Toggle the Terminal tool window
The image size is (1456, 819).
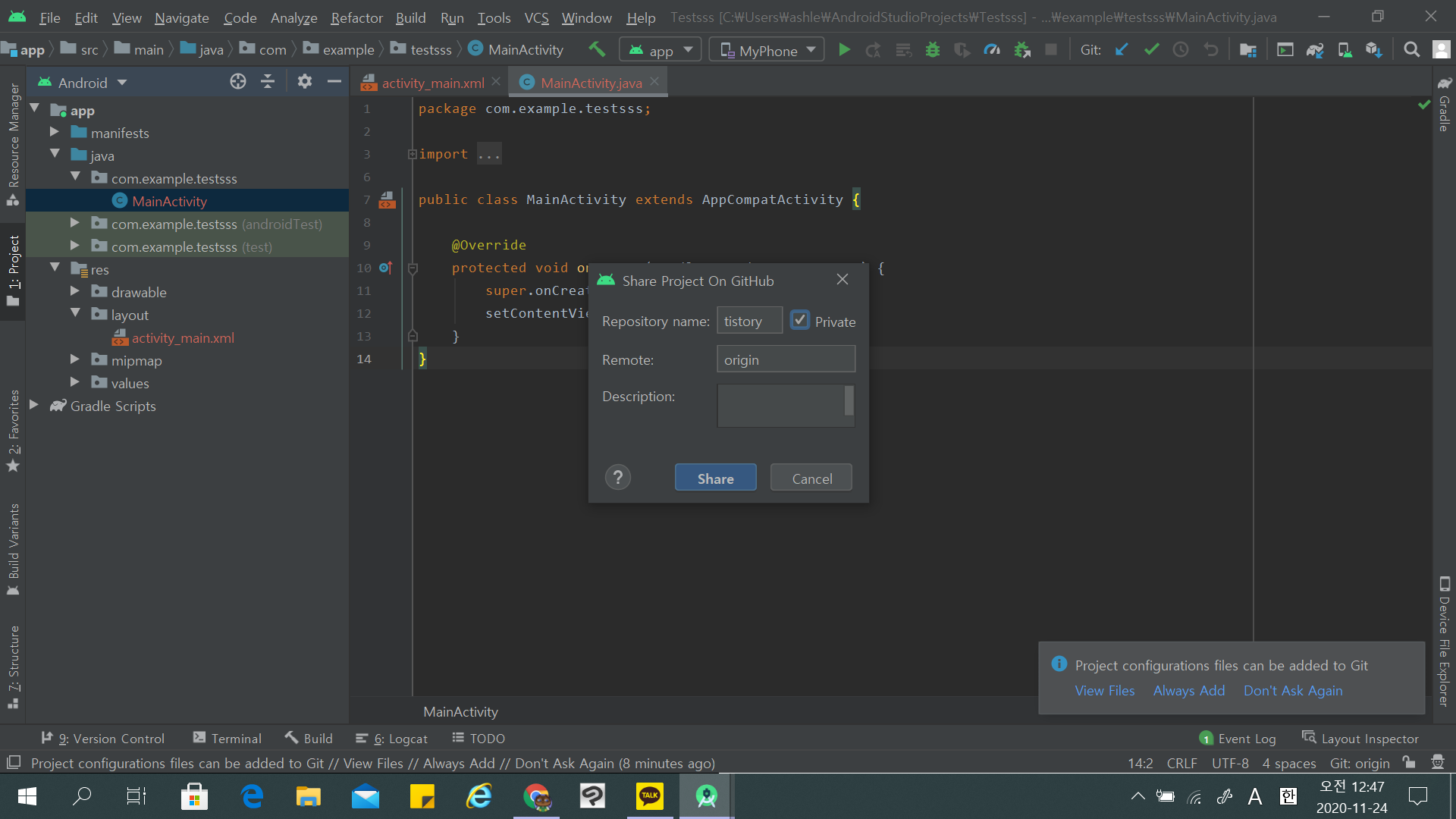(227, 739)
